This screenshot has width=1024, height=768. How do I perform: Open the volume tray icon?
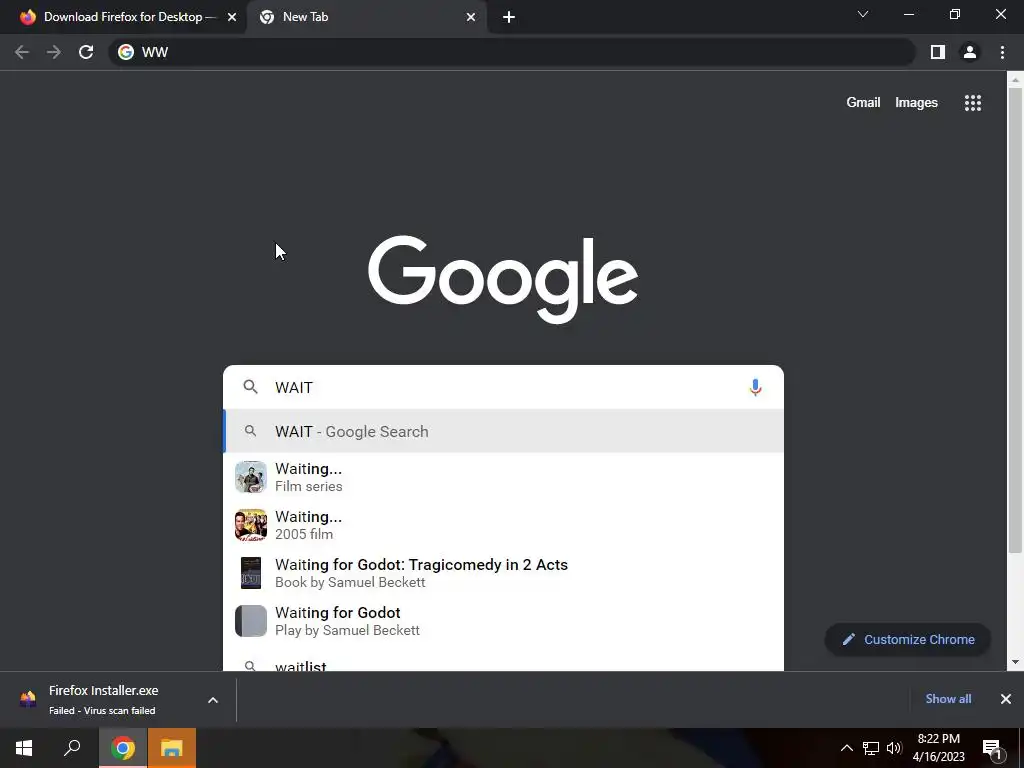point(894,748)
